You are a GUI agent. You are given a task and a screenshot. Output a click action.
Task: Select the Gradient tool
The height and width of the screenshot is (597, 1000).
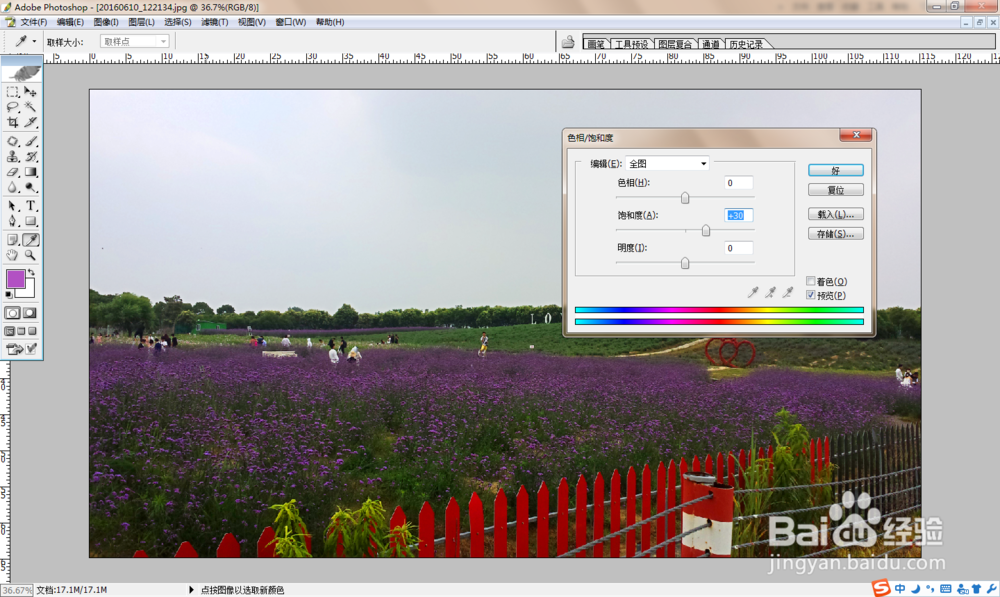[x=31, y=172]
